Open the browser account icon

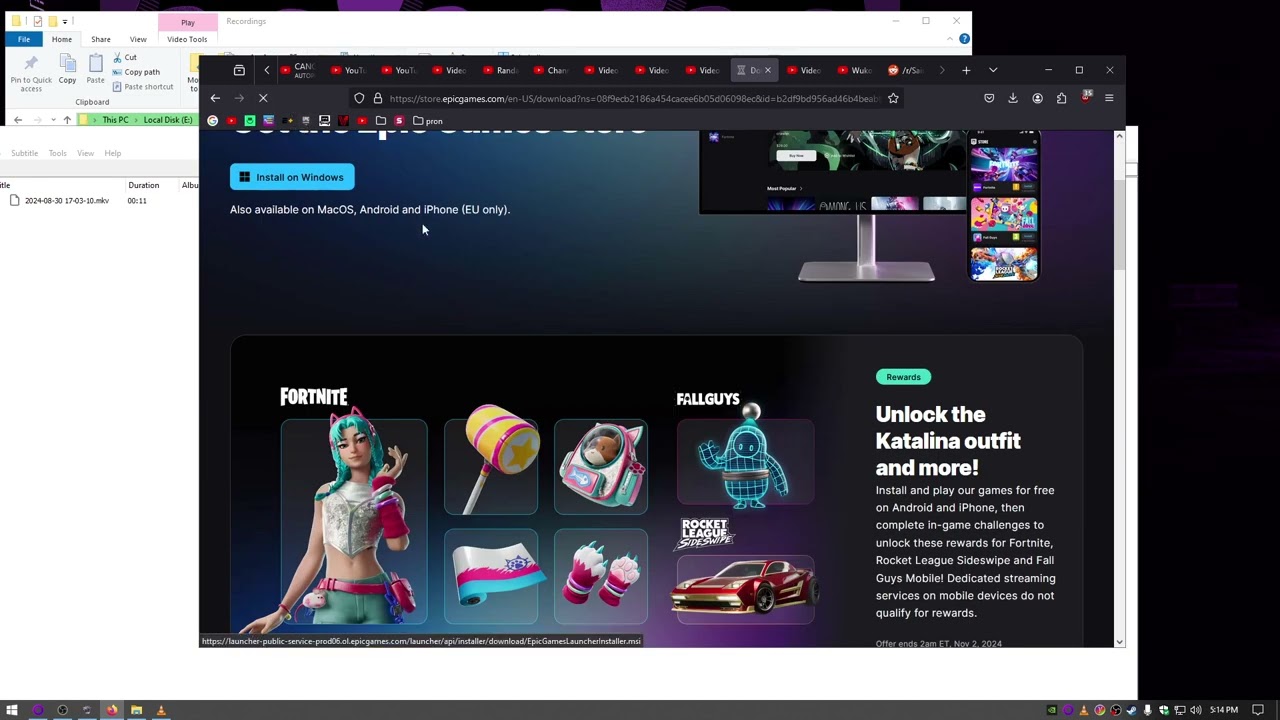(x=1037, y=98)
